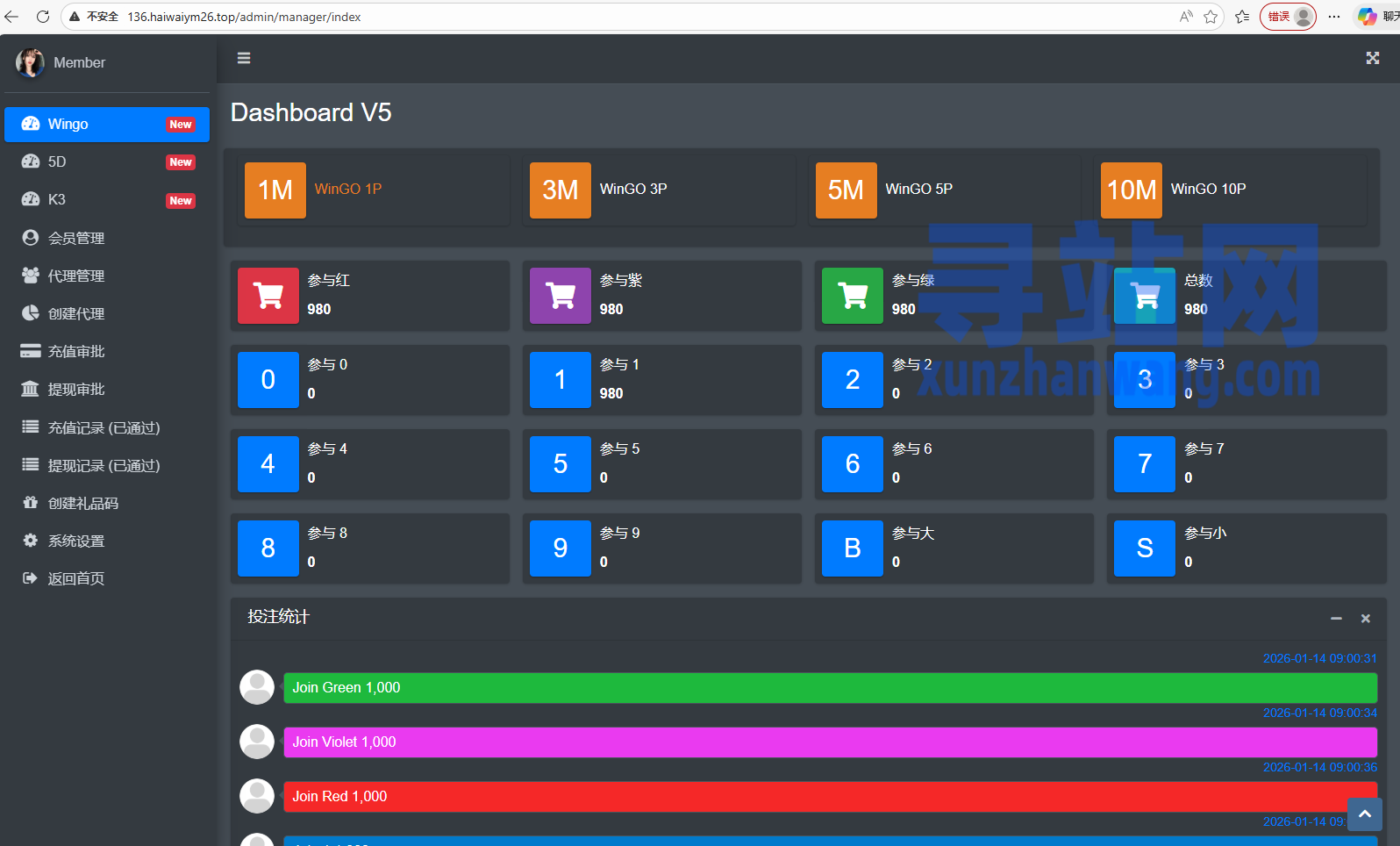Choose the 10M WinGO 10P icon
1400x846 pixels.
coord(1131,190)
